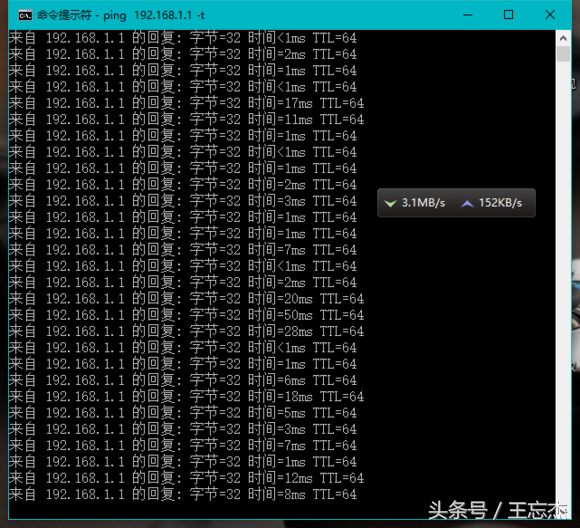580x528 pixels.
Task: Click the 152KB/s upload speed value
Action: (500, 203)
